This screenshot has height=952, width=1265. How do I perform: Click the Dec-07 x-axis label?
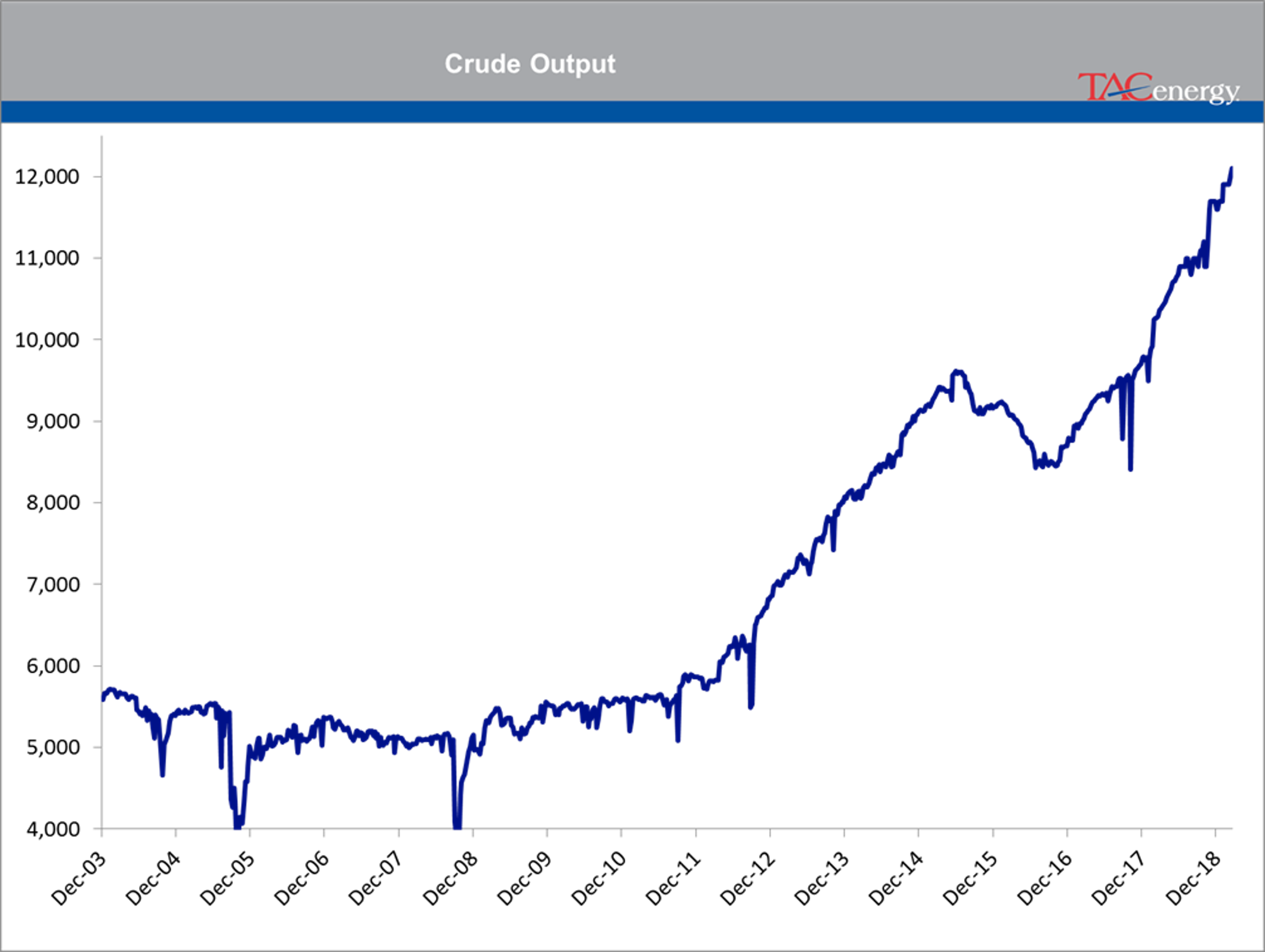point(376,879)
